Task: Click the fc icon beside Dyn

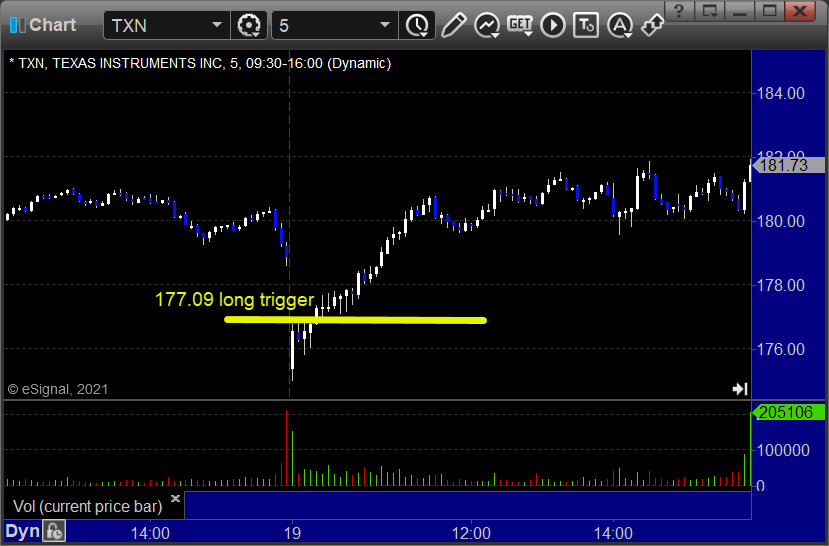Action: tap(54, 531)
